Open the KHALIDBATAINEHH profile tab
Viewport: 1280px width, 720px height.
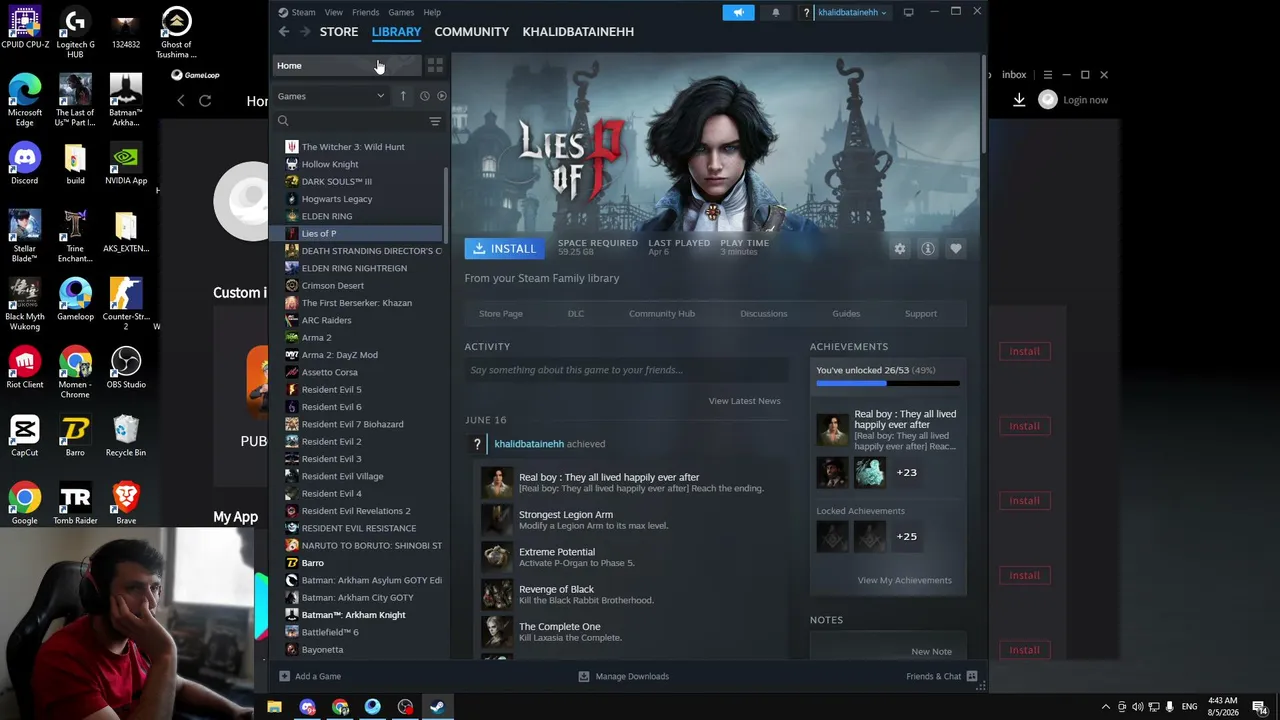click(578, 32)
